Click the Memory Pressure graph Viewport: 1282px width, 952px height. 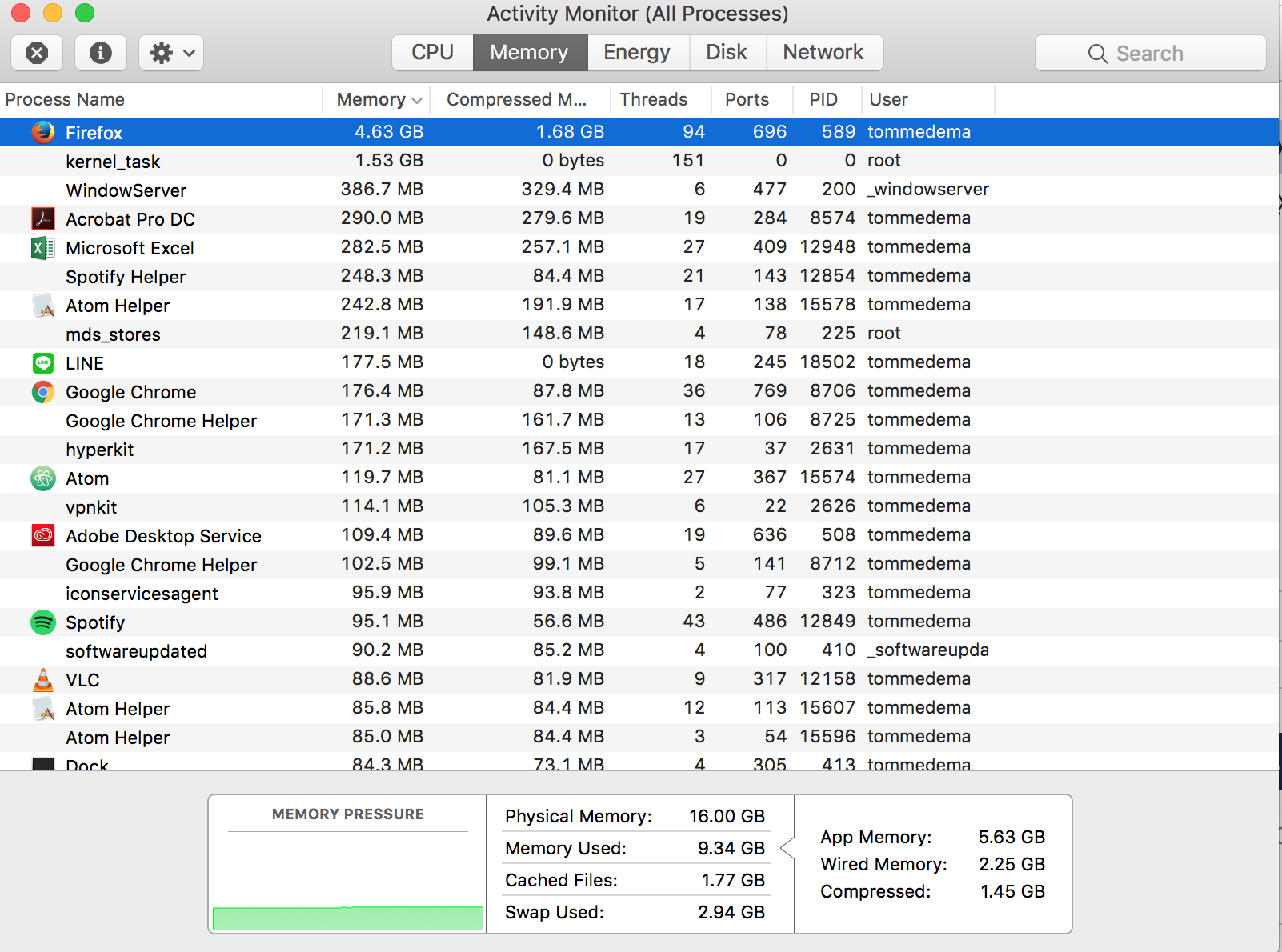[348, 881]
